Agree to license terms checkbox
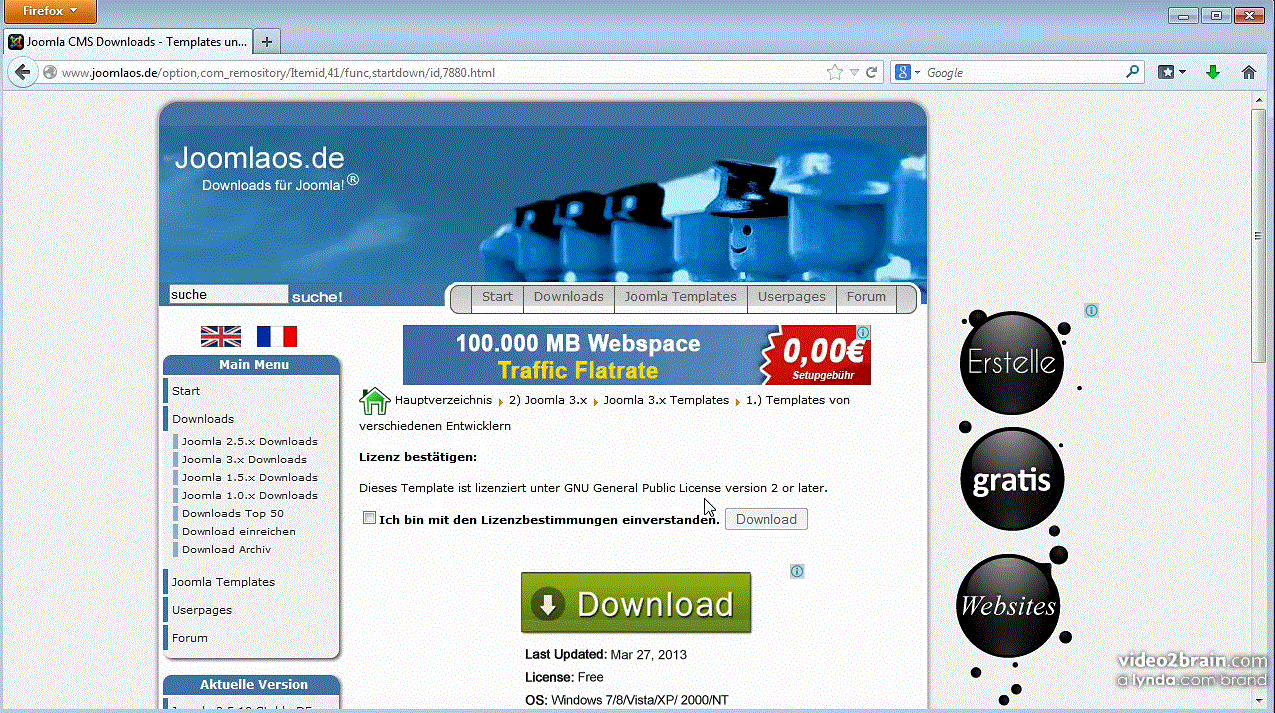 (x=369, y=518)
